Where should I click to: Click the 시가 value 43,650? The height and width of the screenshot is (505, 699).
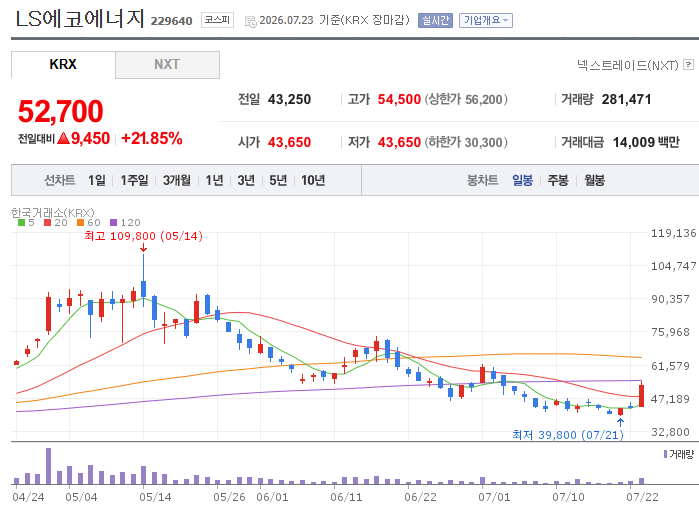pos(289,142)
